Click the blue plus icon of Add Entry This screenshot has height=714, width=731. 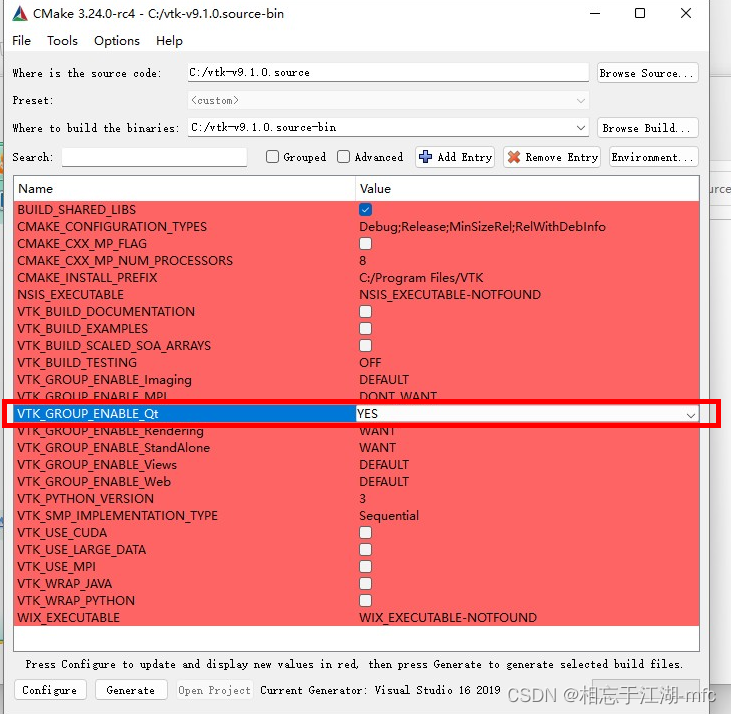[425, 157]
